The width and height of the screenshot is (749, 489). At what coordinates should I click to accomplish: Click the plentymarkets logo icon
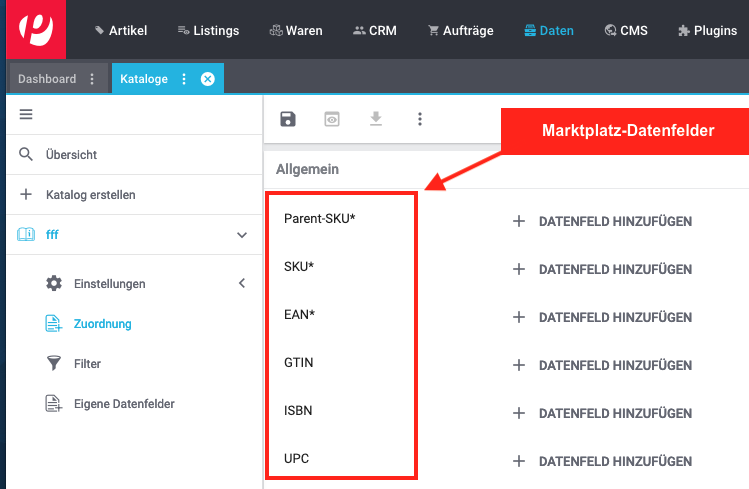tap(36, 30)
